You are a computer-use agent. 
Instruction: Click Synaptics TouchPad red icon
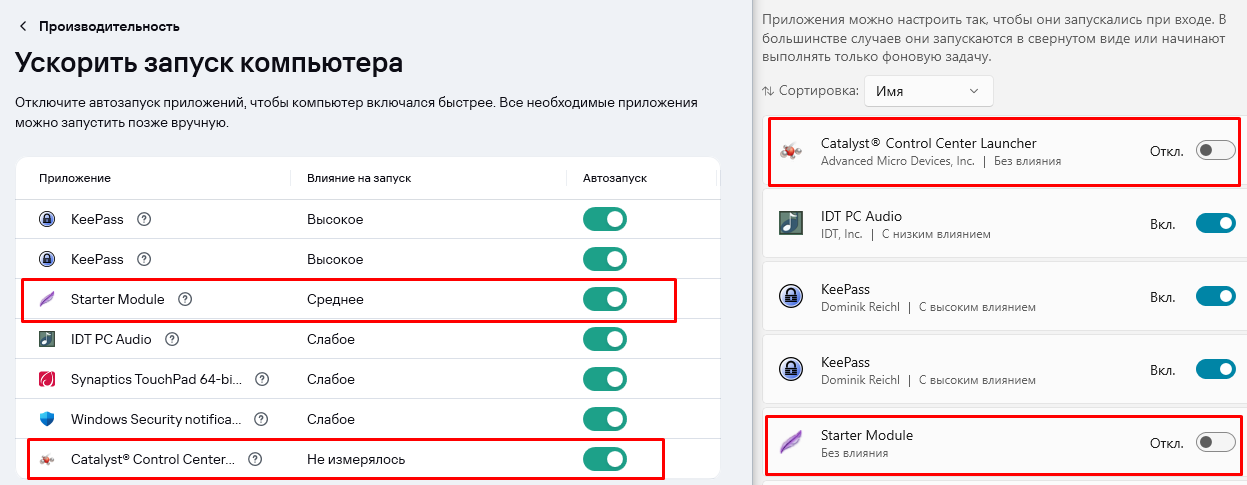pos(47,379)
